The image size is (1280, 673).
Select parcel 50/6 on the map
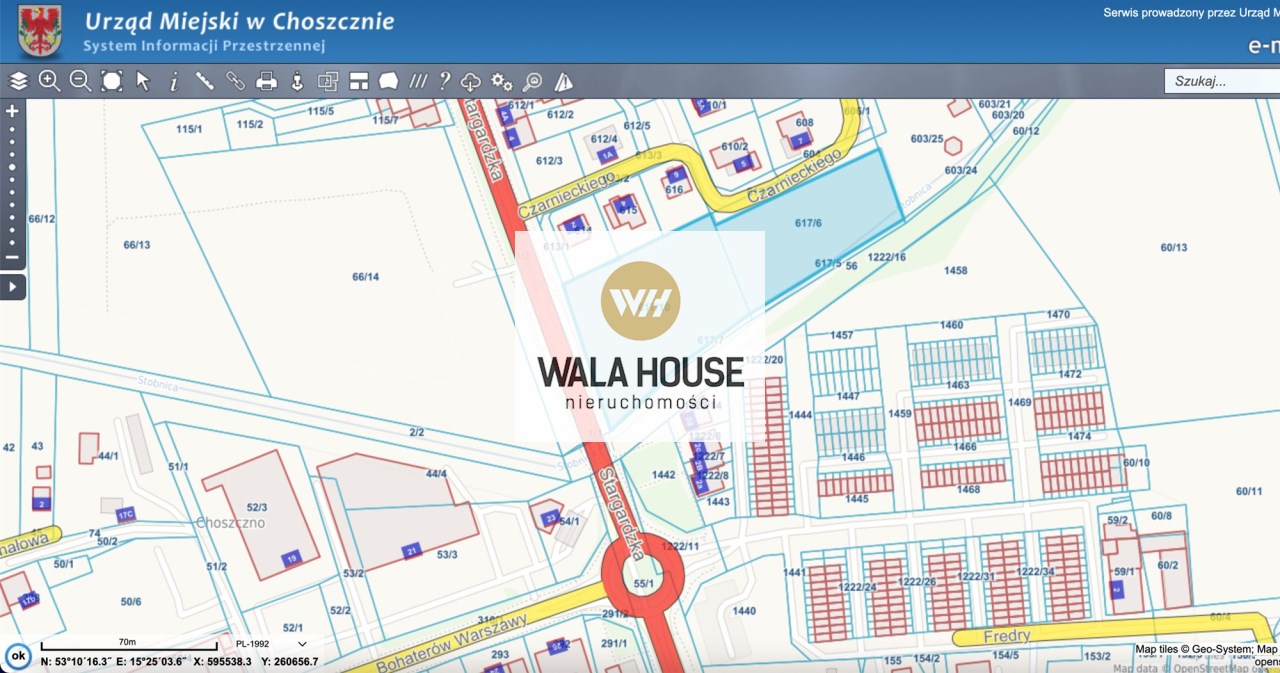coord(131,601)
